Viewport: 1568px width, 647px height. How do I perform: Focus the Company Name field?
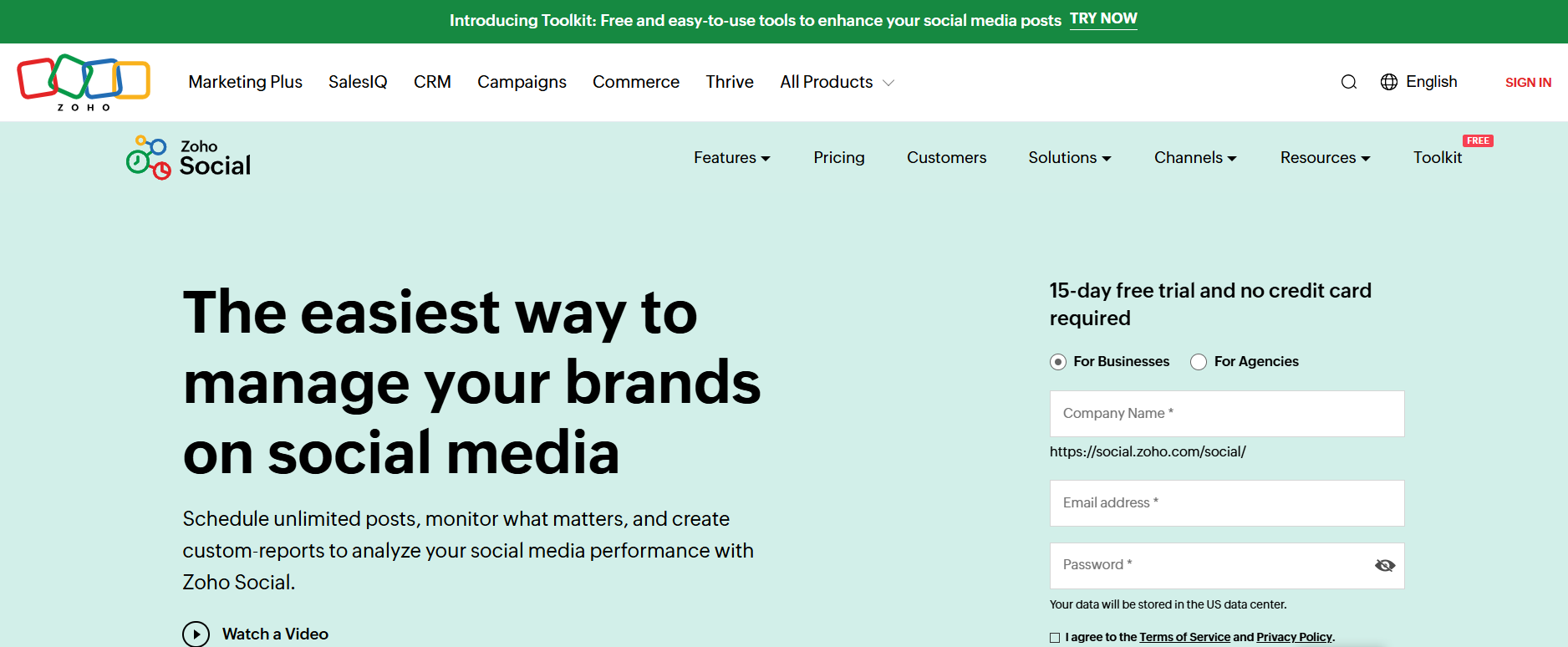pos(1227,414)
